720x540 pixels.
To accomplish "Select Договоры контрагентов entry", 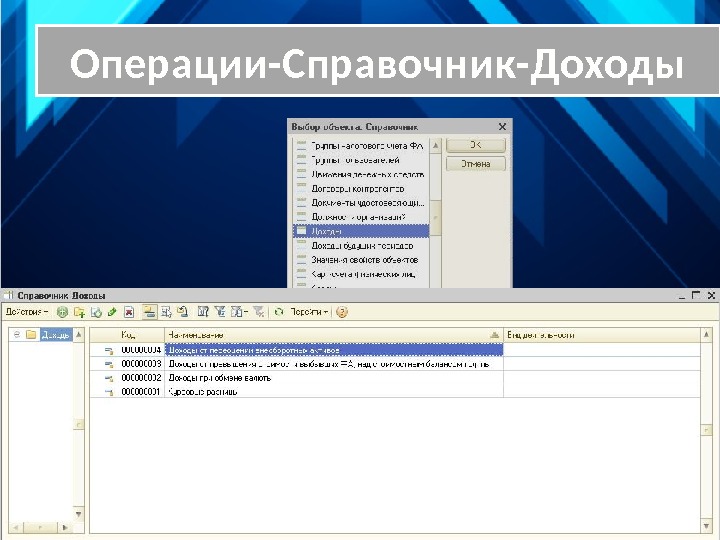I will (361, 188).
